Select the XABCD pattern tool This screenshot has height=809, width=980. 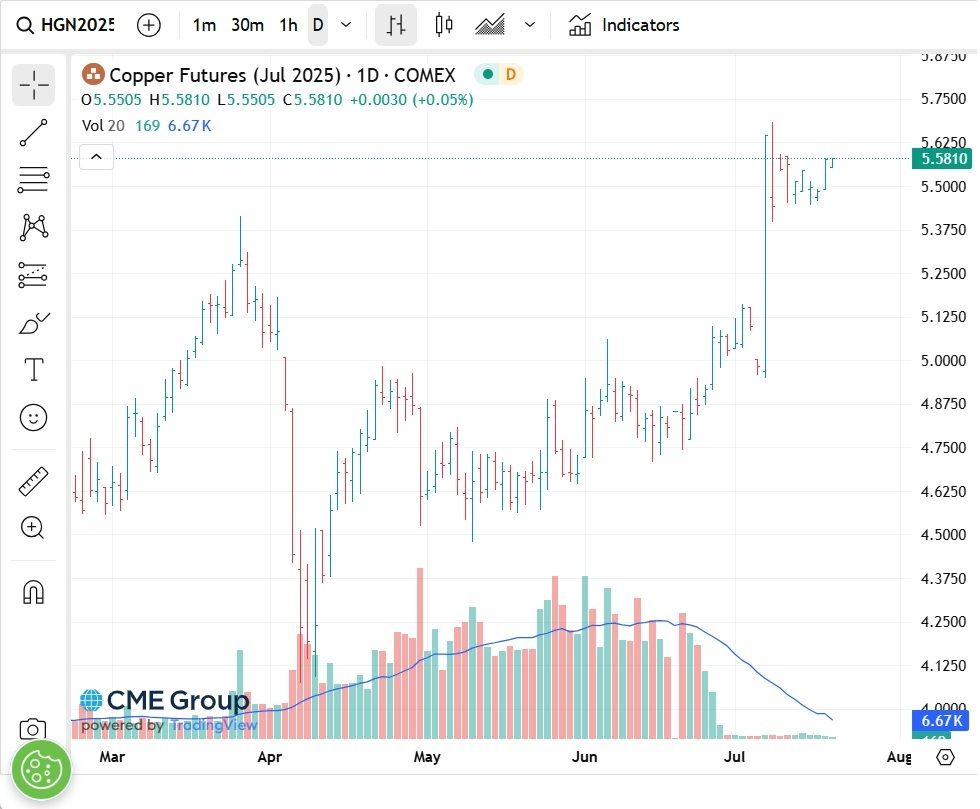click(34, 227)
